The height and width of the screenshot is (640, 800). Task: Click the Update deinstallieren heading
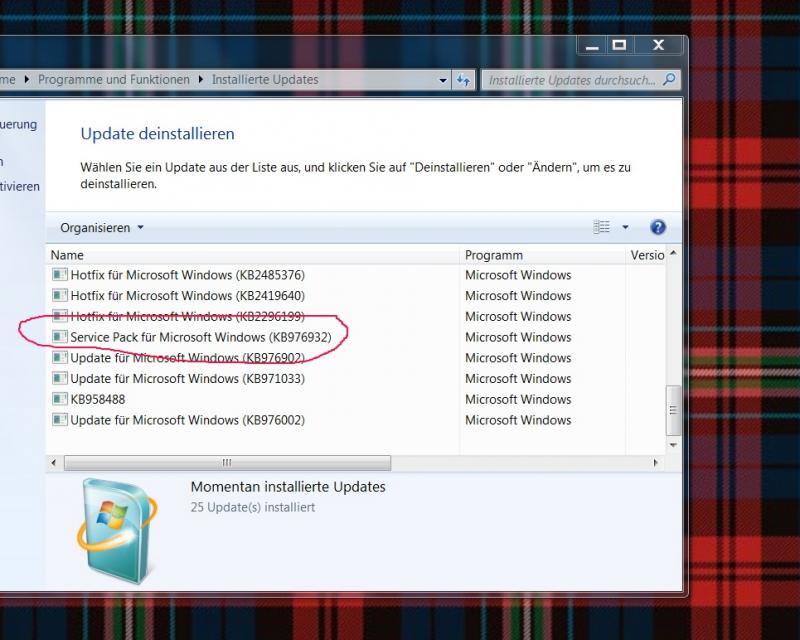[x=158, y=134]
